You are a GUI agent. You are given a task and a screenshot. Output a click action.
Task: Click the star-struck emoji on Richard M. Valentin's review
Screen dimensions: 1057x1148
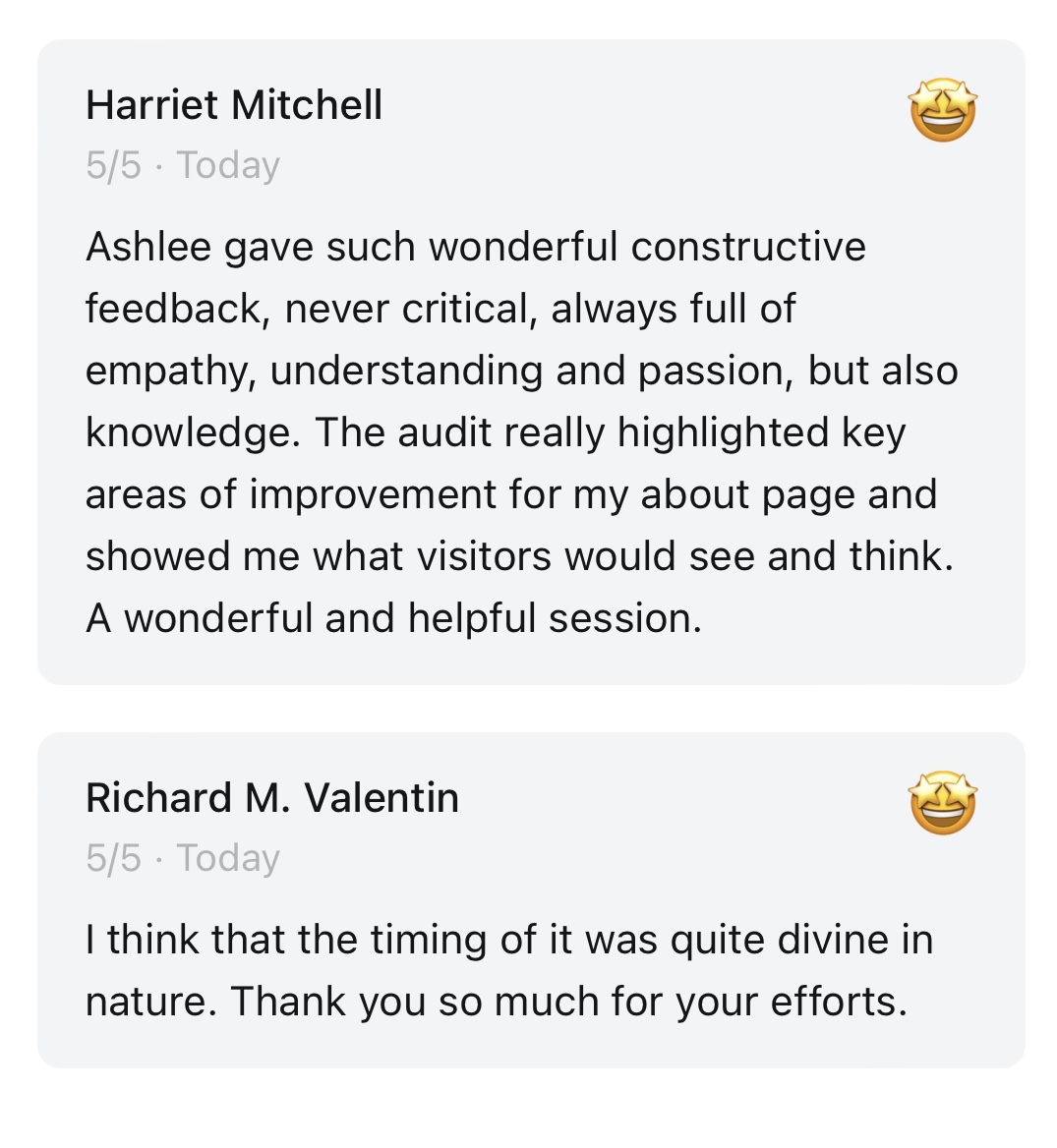click(x=942, y=803)
